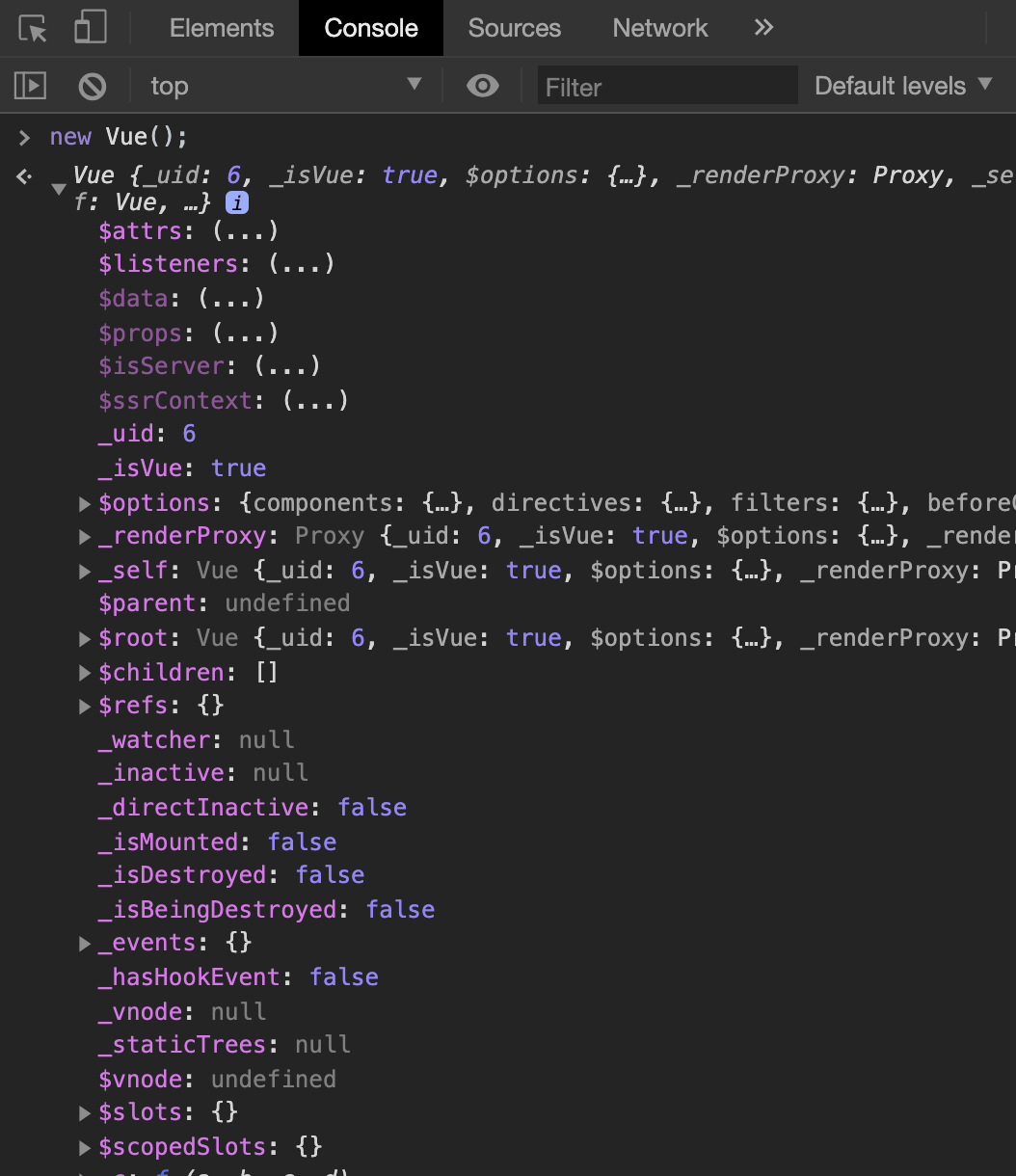
Task: Click the _hasHookEvent: false row
Action: [238, 976]
